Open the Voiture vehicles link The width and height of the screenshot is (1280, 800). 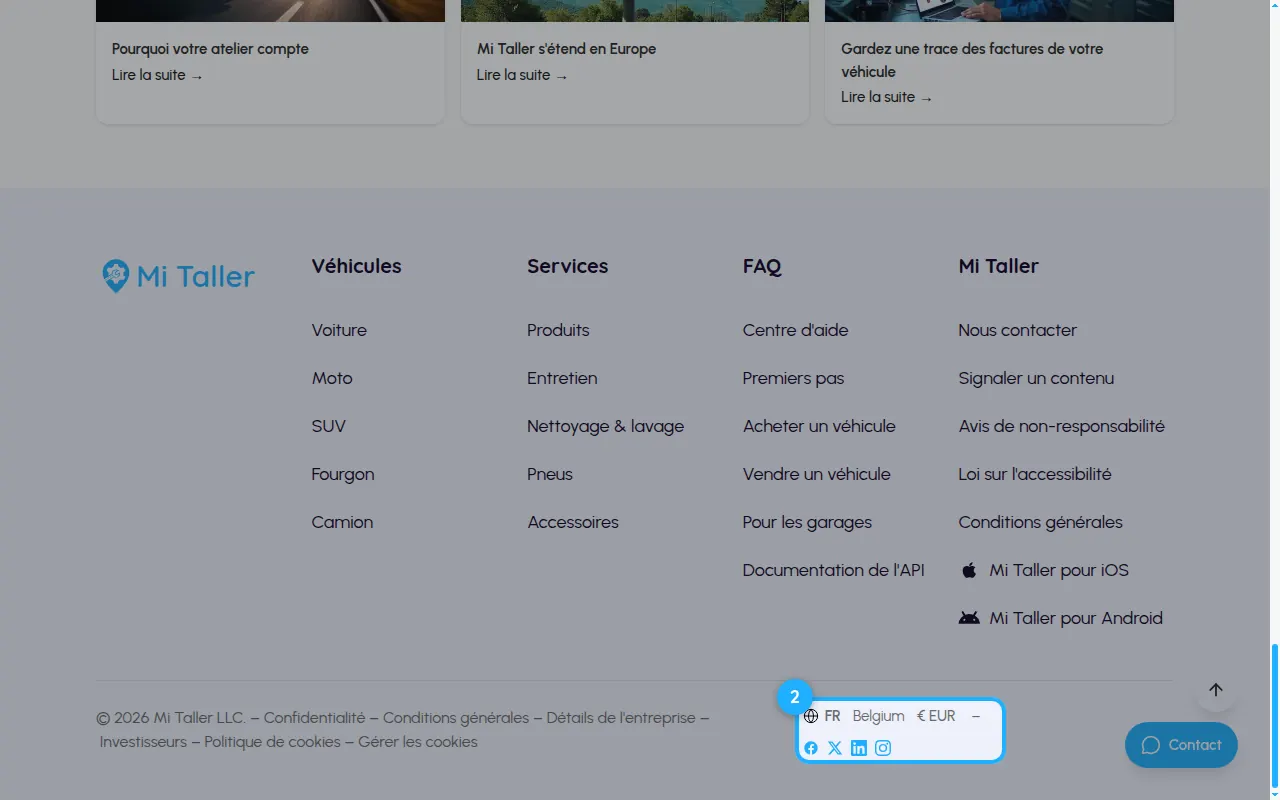point(339,330)
